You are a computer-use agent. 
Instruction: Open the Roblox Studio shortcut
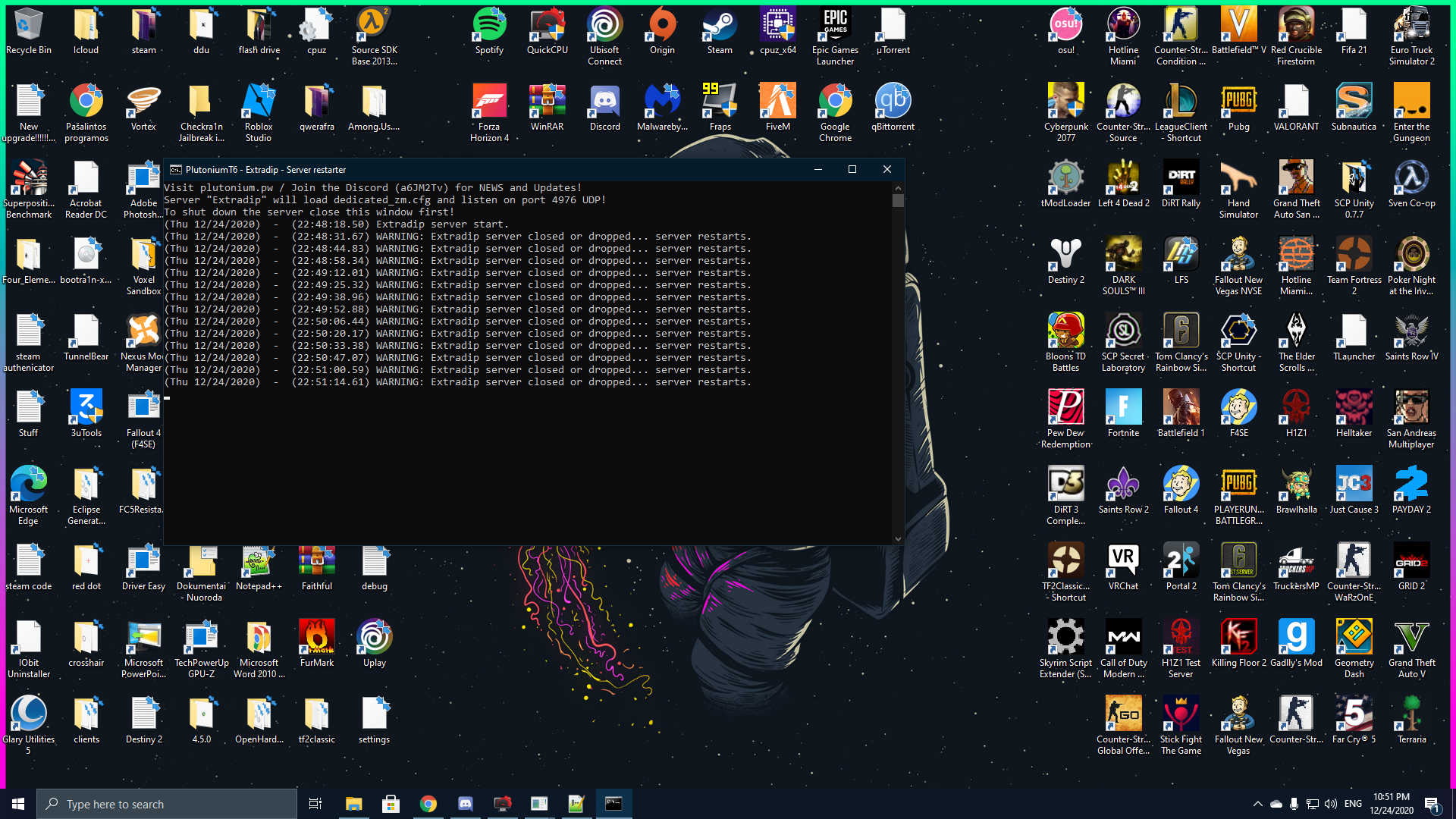pos(259,113)
